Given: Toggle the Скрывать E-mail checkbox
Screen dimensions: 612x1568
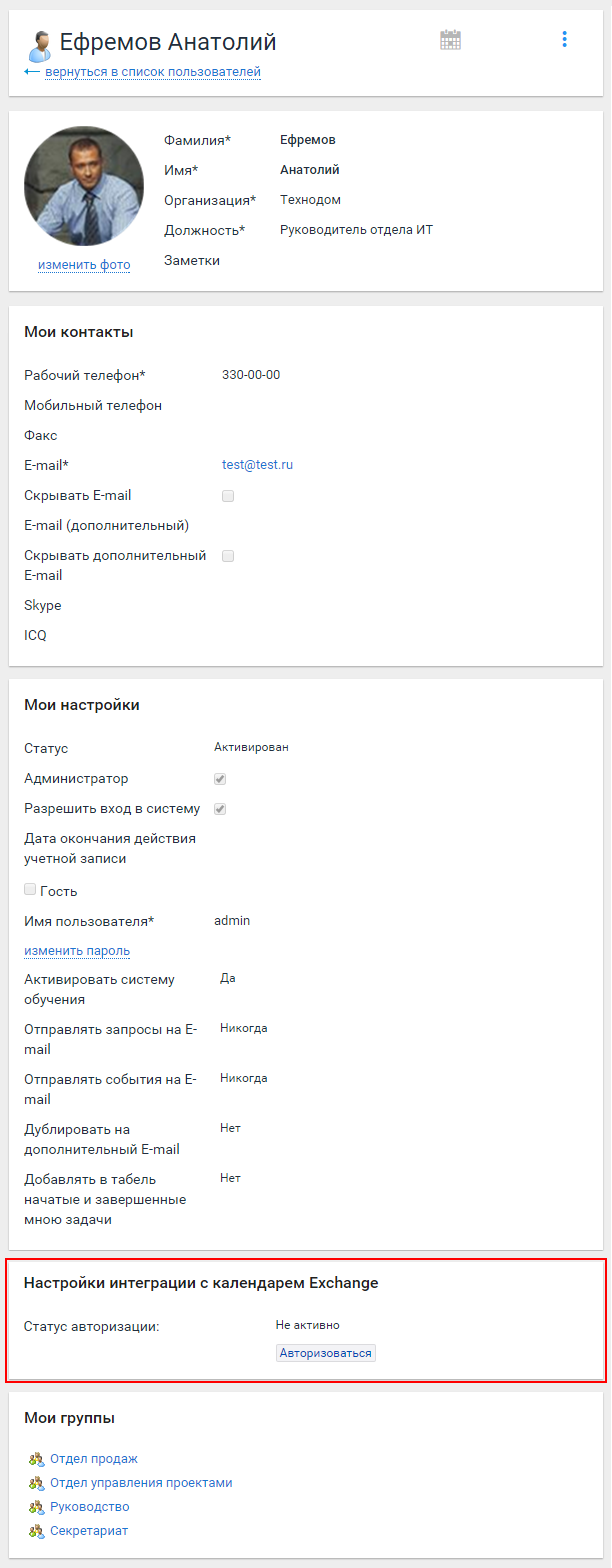Looking at the screenshot, I should pyautogui.click(x=228, y=496).
